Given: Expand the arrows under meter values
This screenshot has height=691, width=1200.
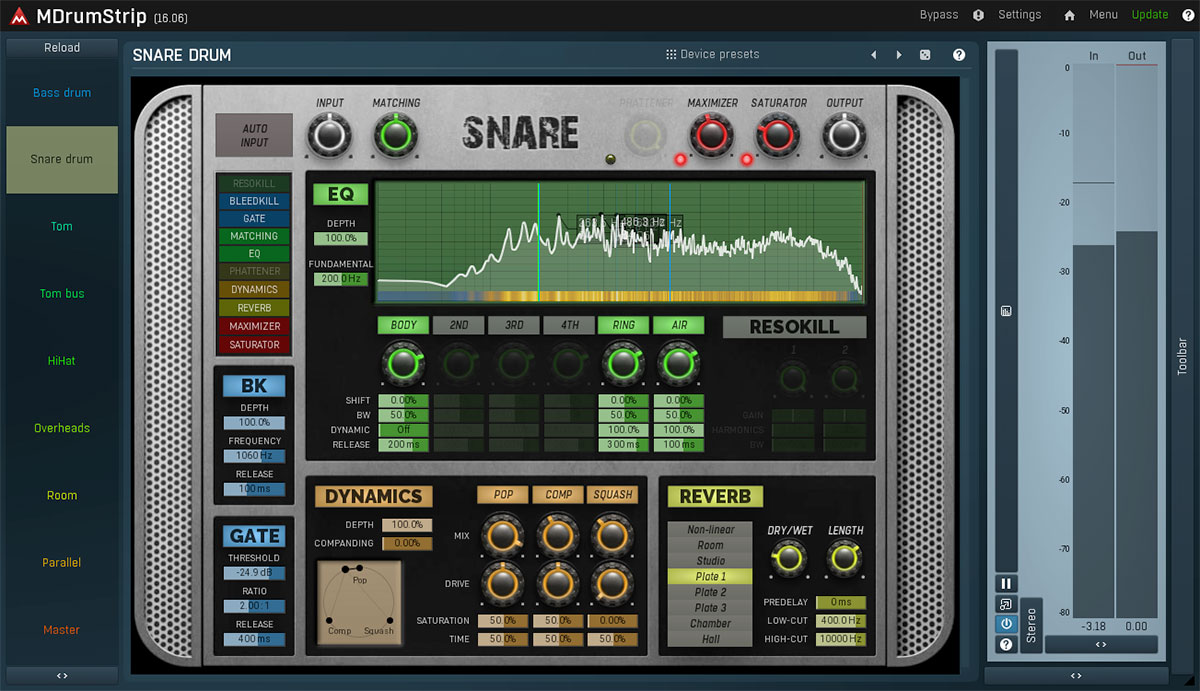Looking at the screenshot, I should coord(1101,644).
